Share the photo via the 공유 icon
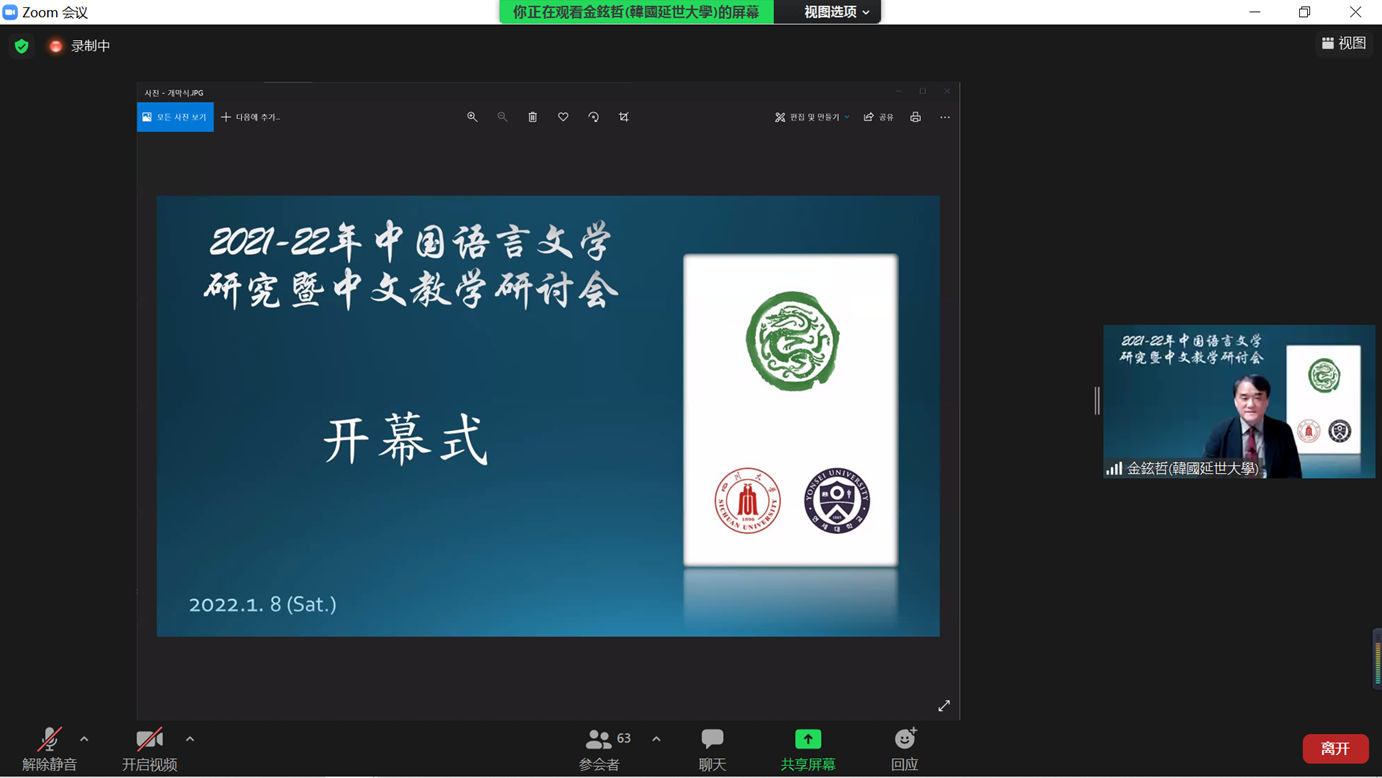This screenshot has width=1382, height=778. click(879, 117)
